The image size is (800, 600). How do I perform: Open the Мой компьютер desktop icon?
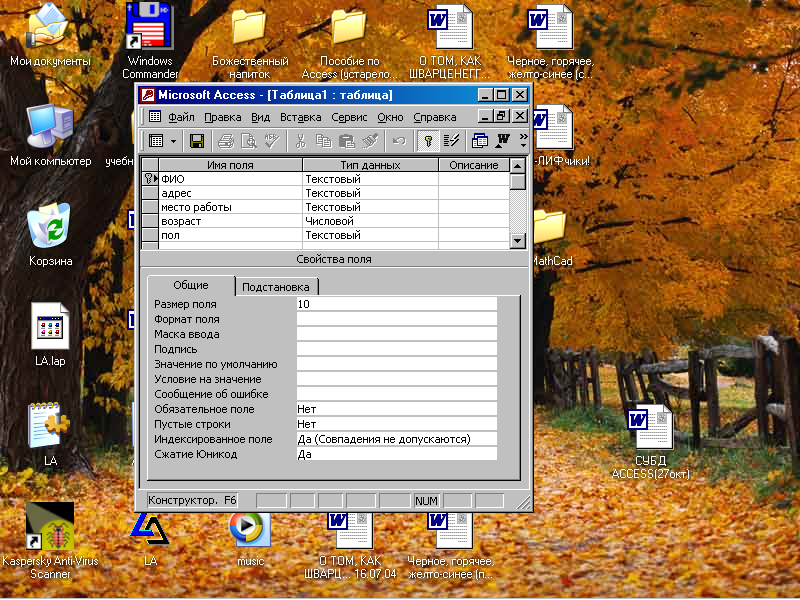(50, 135)
